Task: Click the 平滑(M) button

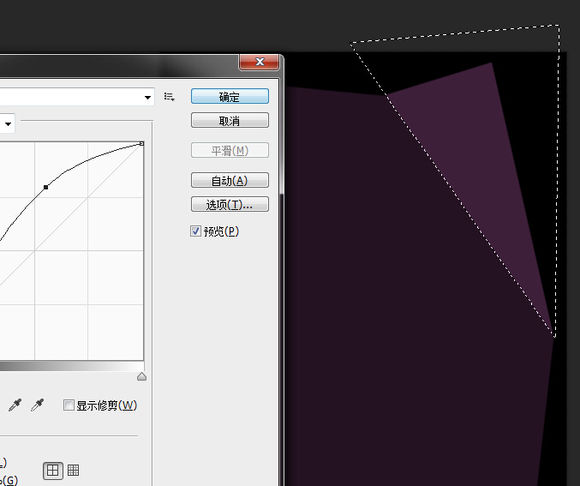Action: 230,150
